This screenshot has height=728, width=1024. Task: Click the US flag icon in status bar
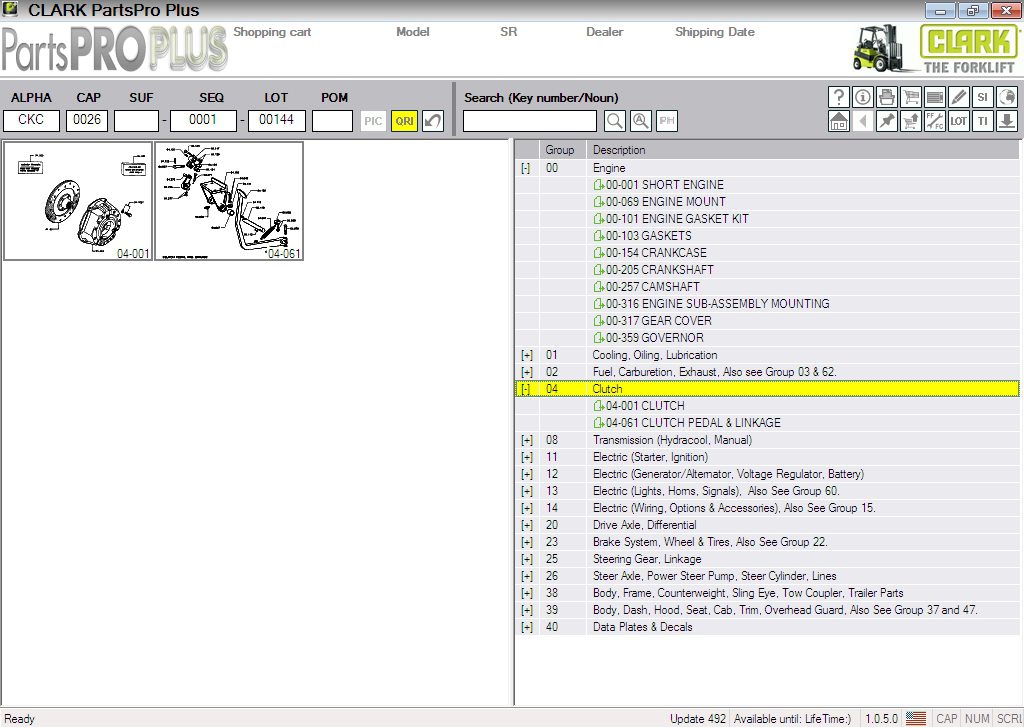(916, 719)
